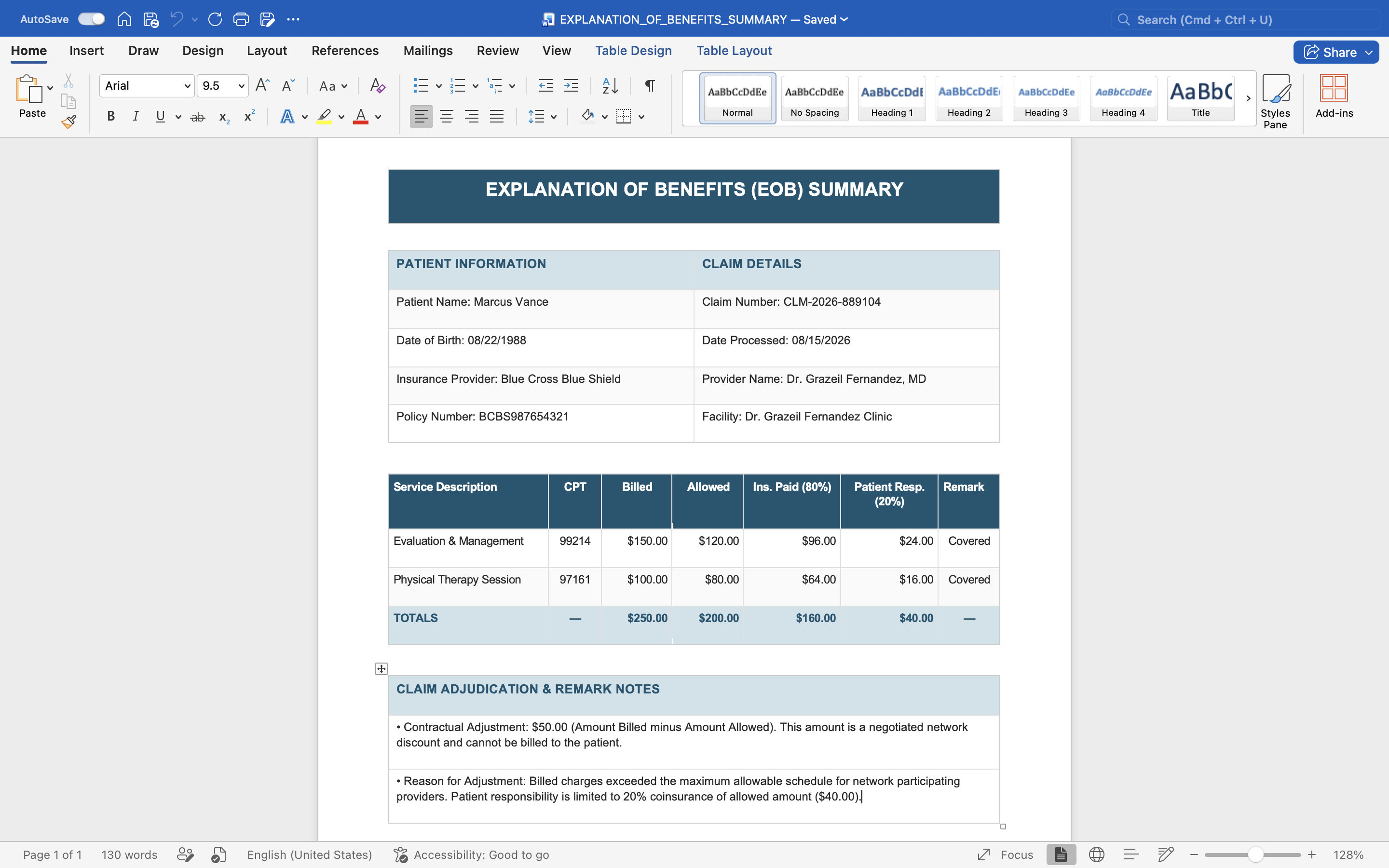
Task: Open the Table Layout tab
Action: click(734, 51)
